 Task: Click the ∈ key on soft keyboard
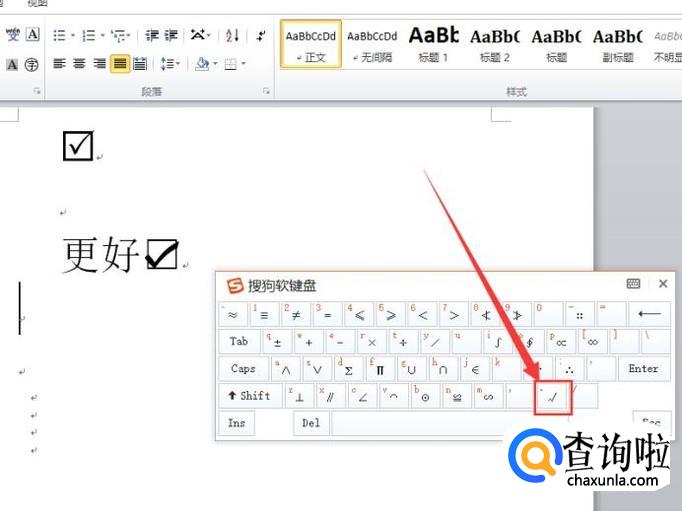(x=475, y=369)
